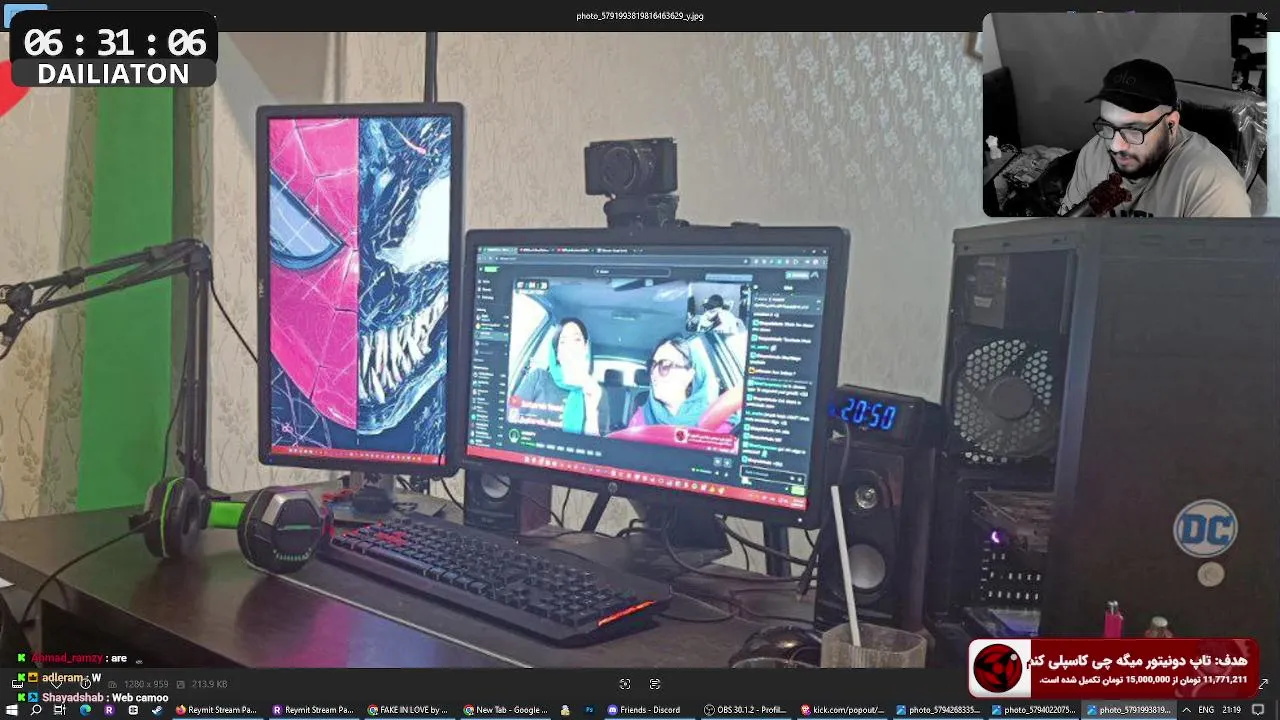Select active photo_5791993819 taskbar window
Viewport: 1280px width, 720px height.
pyautogui.click(x=1129, y=710)
